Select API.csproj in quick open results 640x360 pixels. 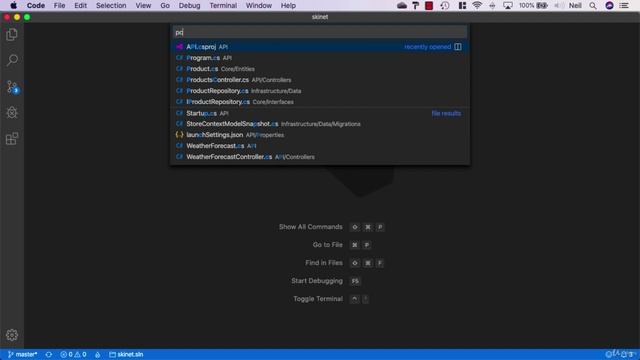pyautogui.click(x=320, y=47)
